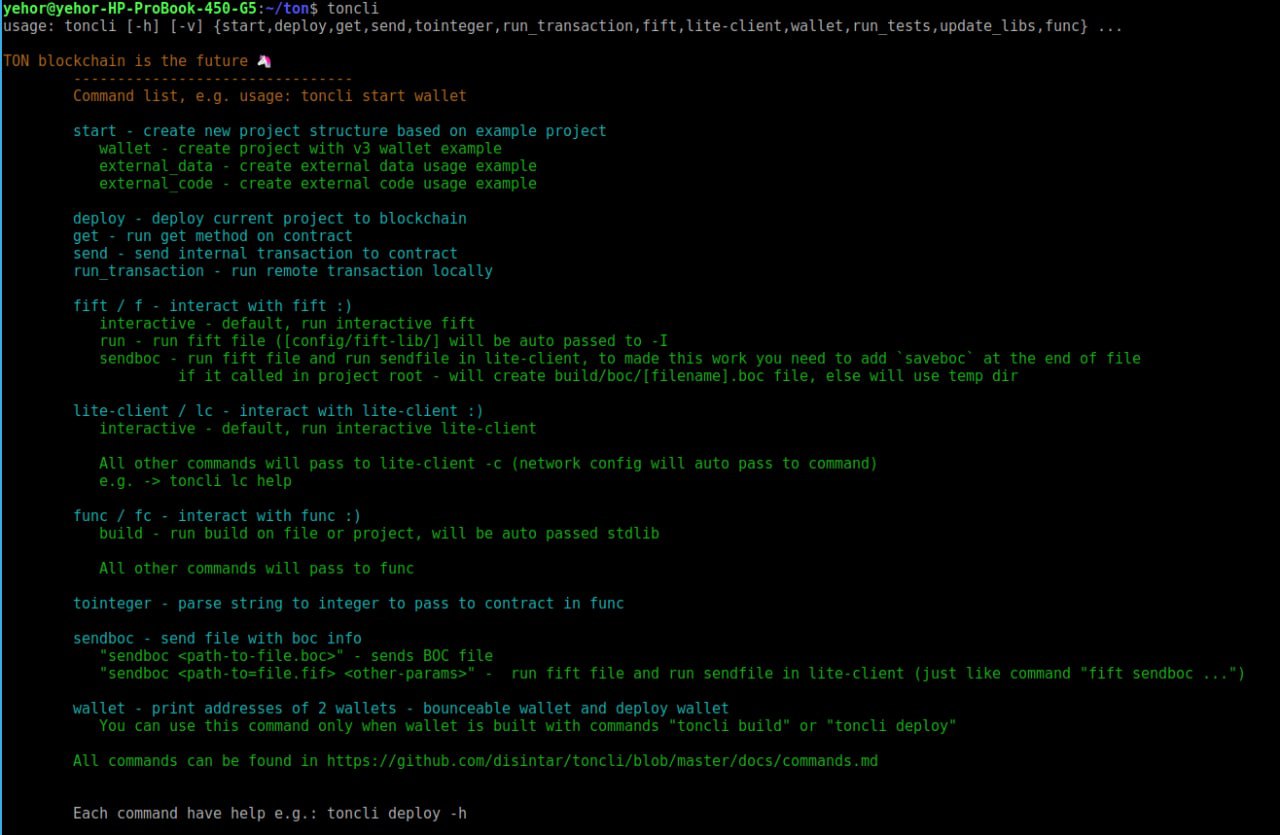Viewport: 1280px width, 835px height.
Task: Click the 'if it called in project root' line
Action: (x=598, y=376)
